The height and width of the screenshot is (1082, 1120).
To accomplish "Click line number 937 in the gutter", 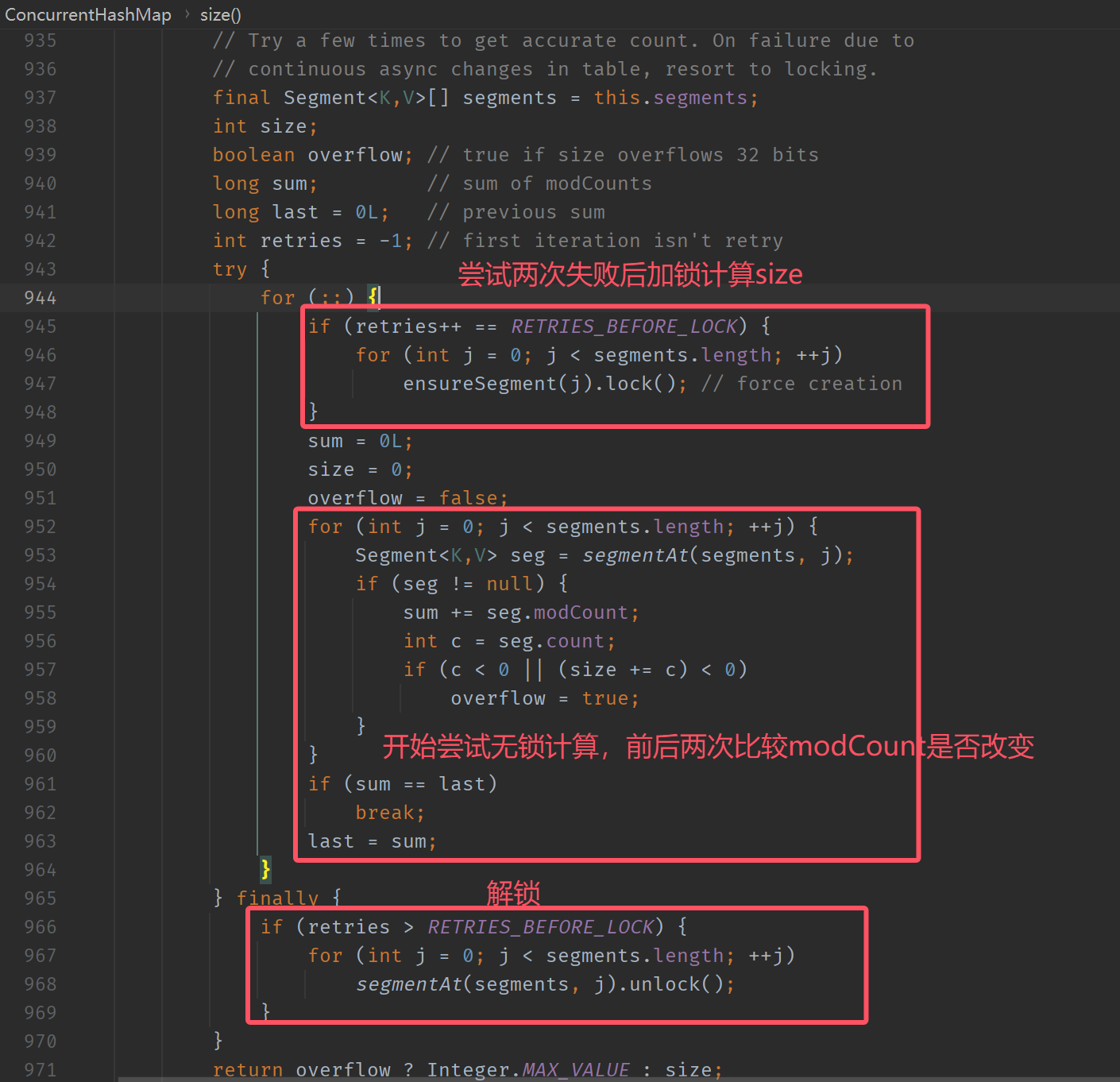I will coord(41,98).
